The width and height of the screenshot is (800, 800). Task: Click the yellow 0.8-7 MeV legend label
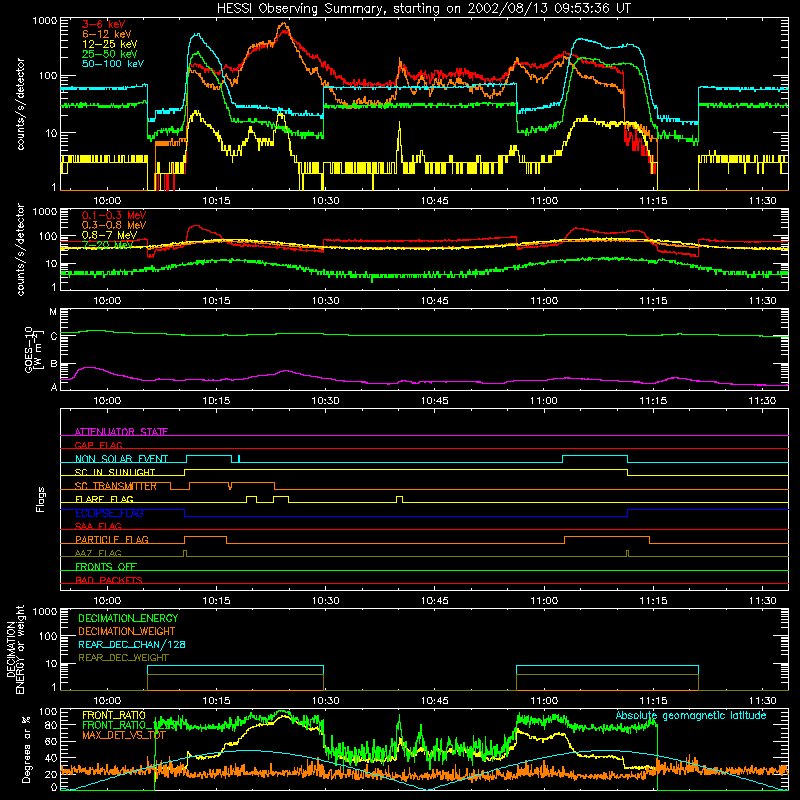pos(109,235)
